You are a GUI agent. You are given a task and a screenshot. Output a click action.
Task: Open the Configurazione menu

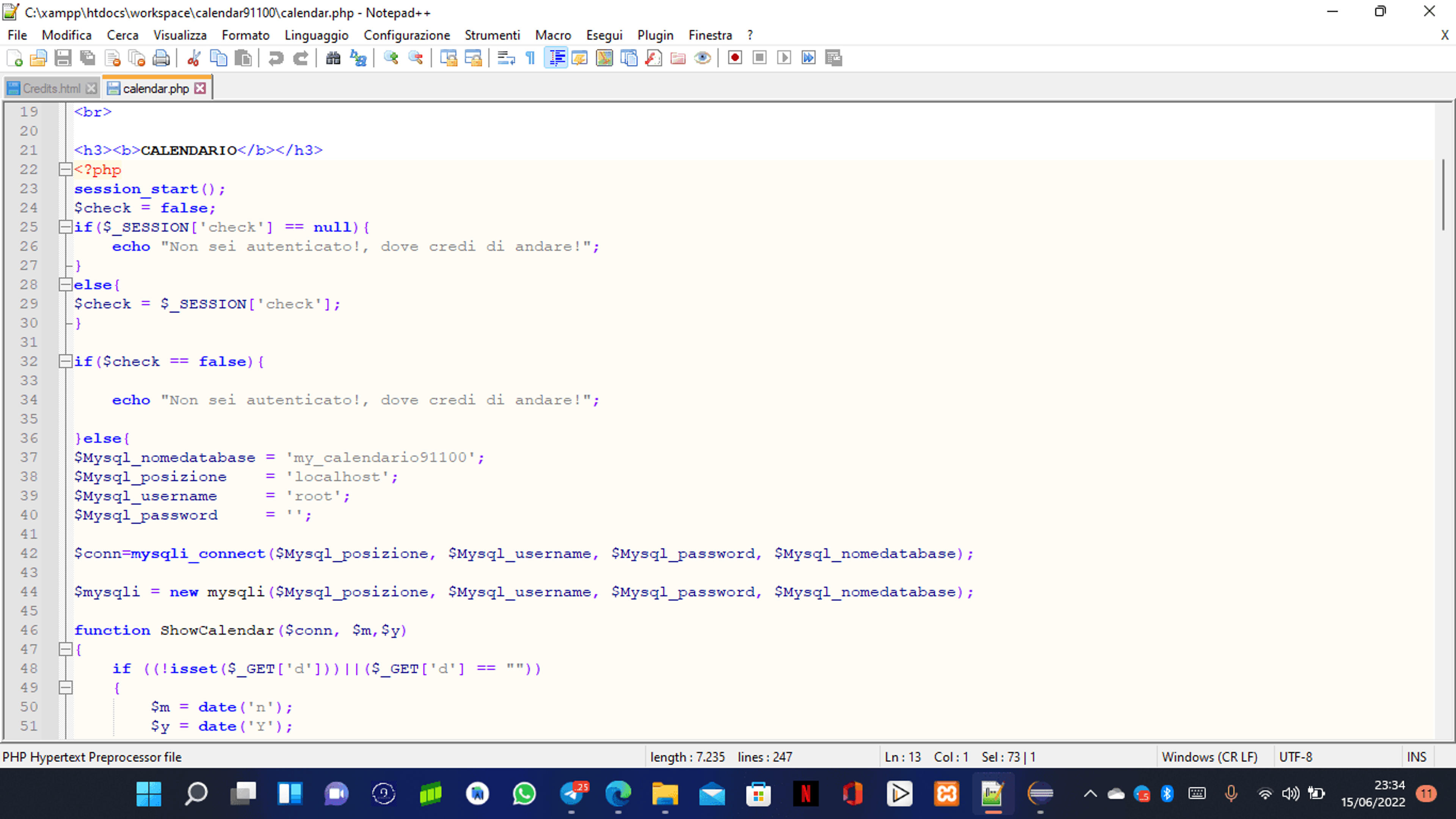coord(407,35)
